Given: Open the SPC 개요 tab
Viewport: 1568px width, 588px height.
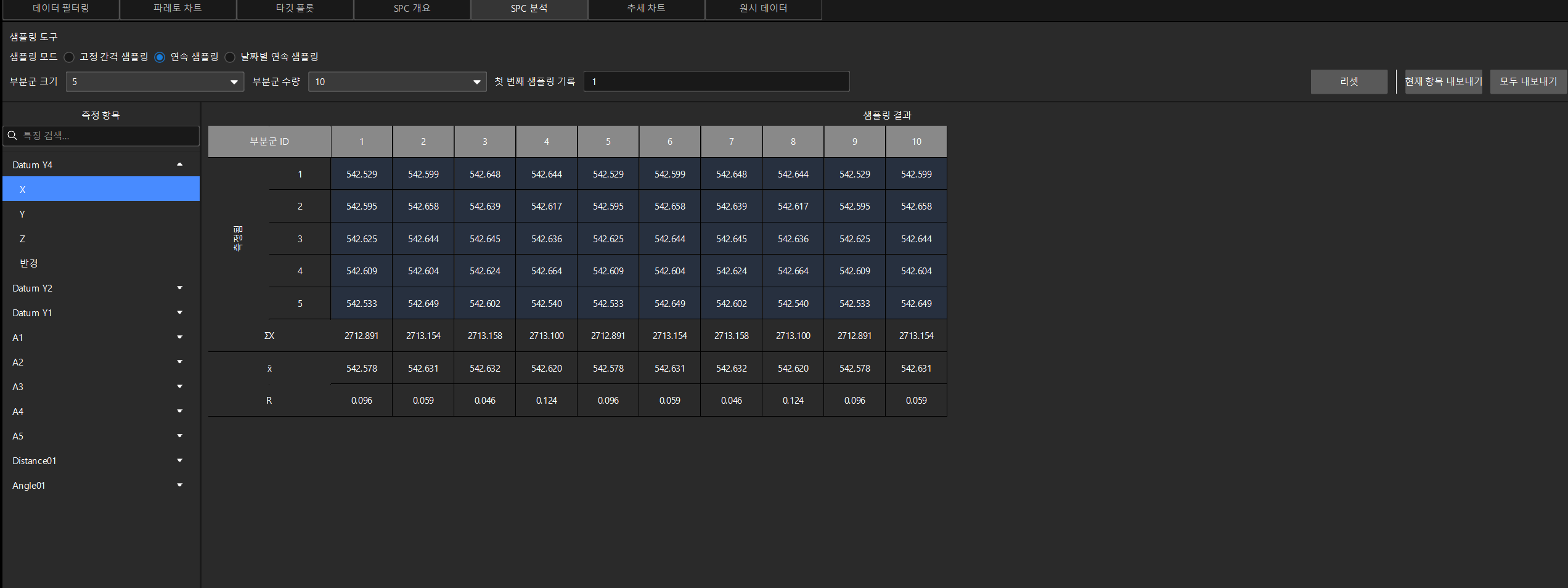Looking at the screenshot, I should tap(412, 9).
